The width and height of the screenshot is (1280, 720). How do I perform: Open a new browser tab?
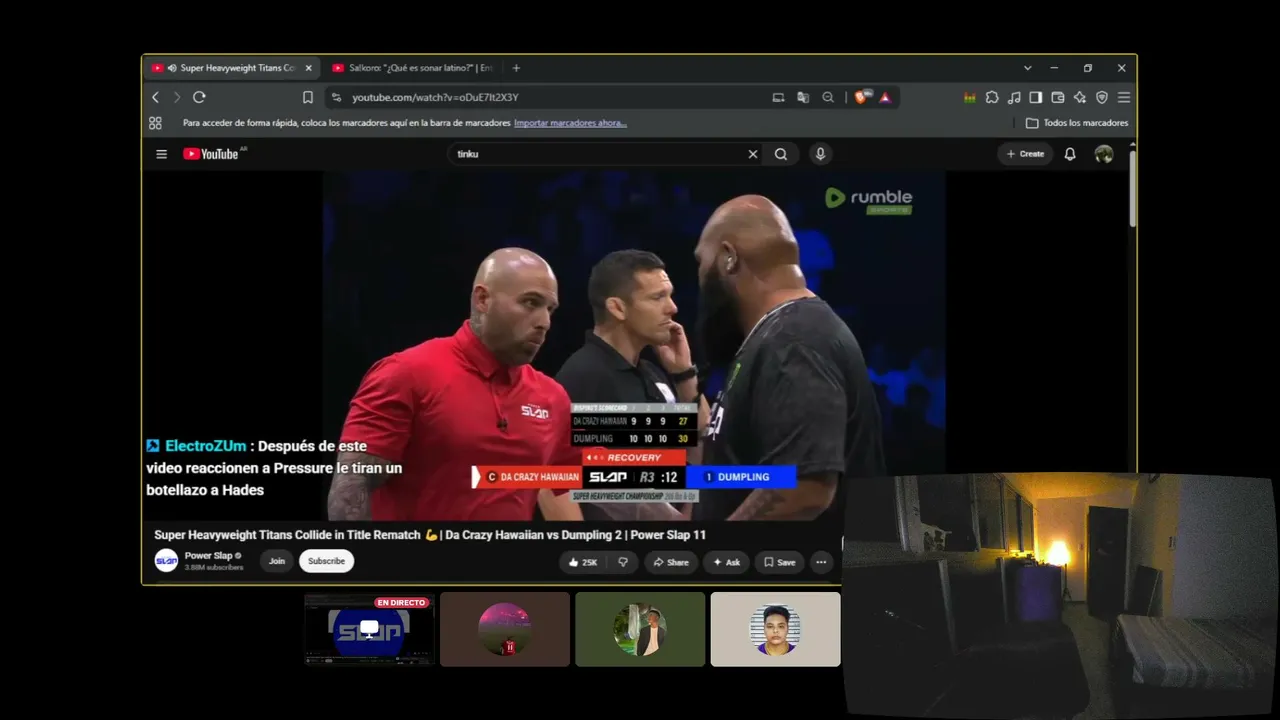[516, 68]
